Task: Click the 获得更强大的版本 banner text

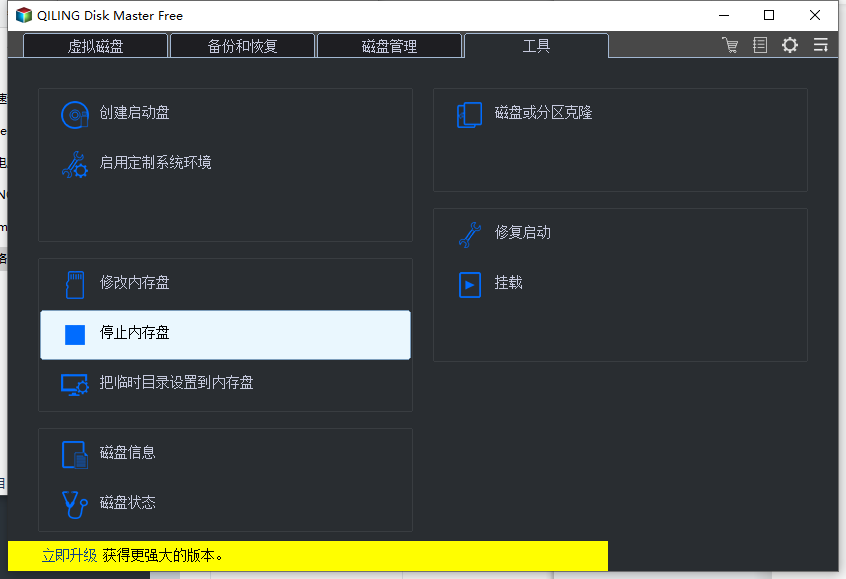Action: 162,555
